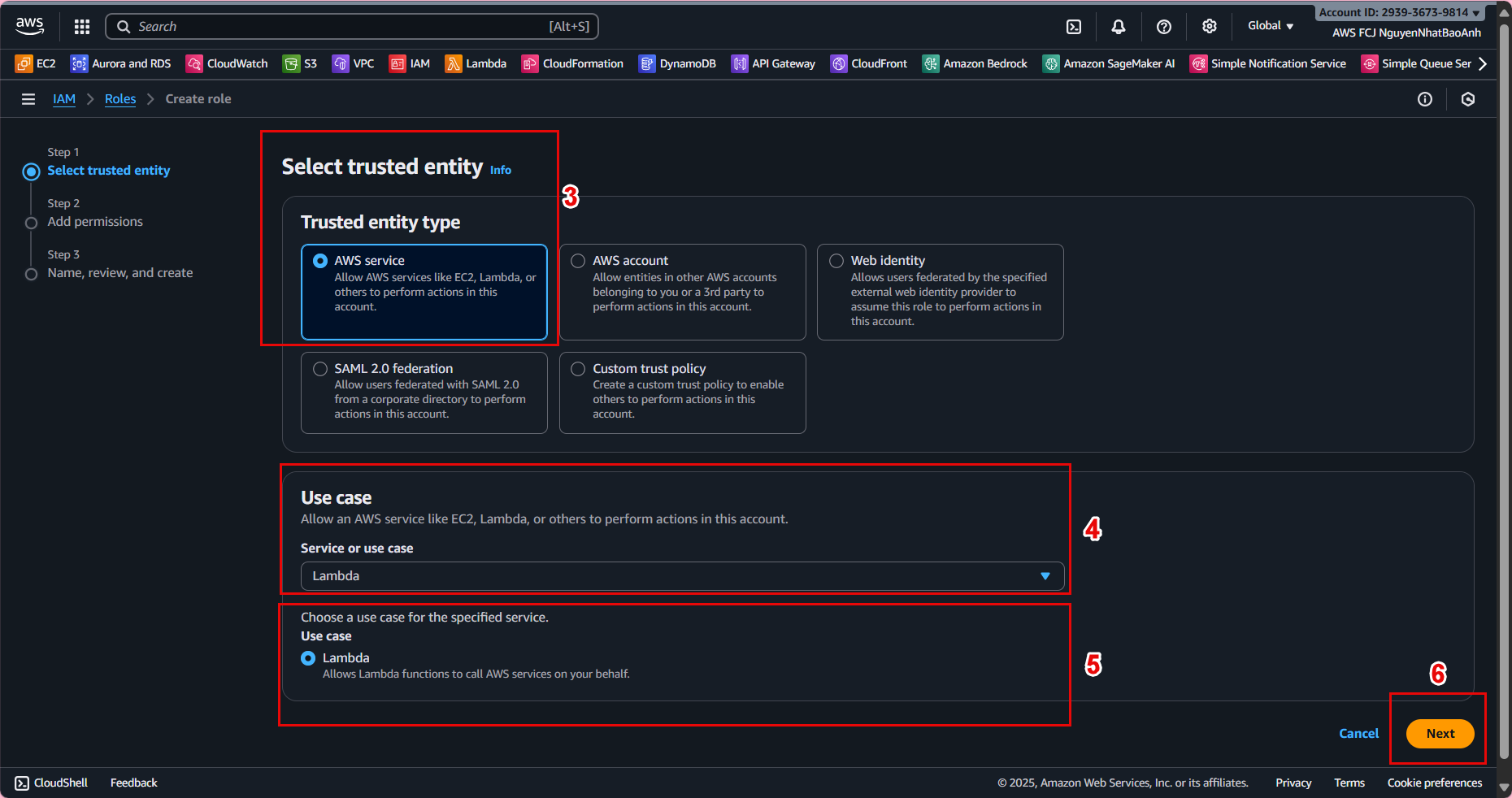Click the hexagon icon beside the info panel icon
This screenshot has width=1512, height=798.
[x=1468, y=99]
